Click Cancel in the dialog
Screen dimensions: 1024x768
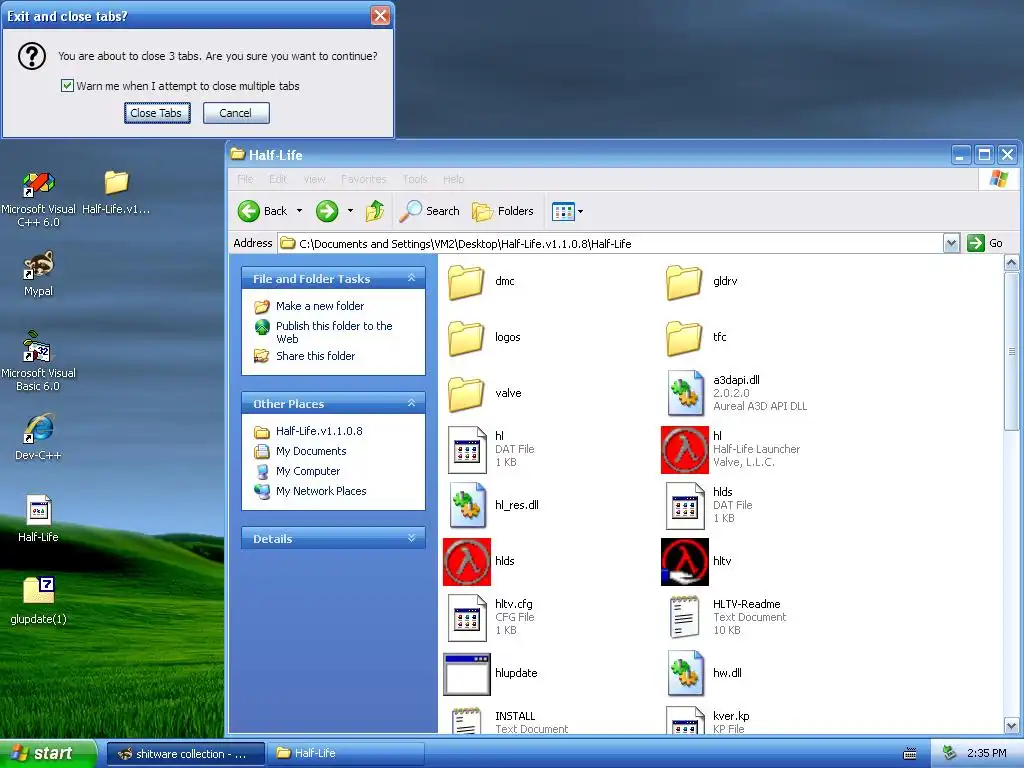tap(236, 113)
